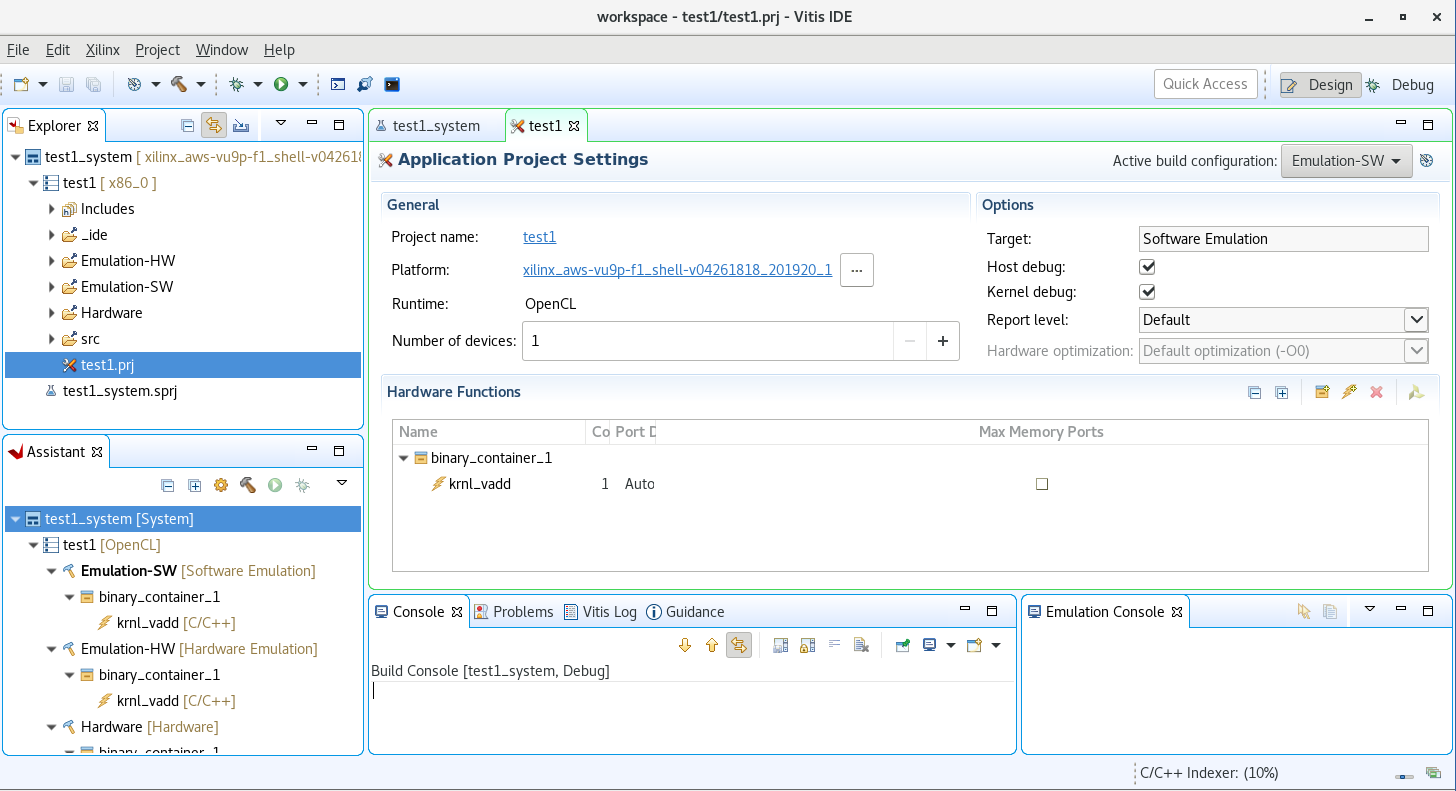Expand the src folder in Explorer

(x=52, y=339)
